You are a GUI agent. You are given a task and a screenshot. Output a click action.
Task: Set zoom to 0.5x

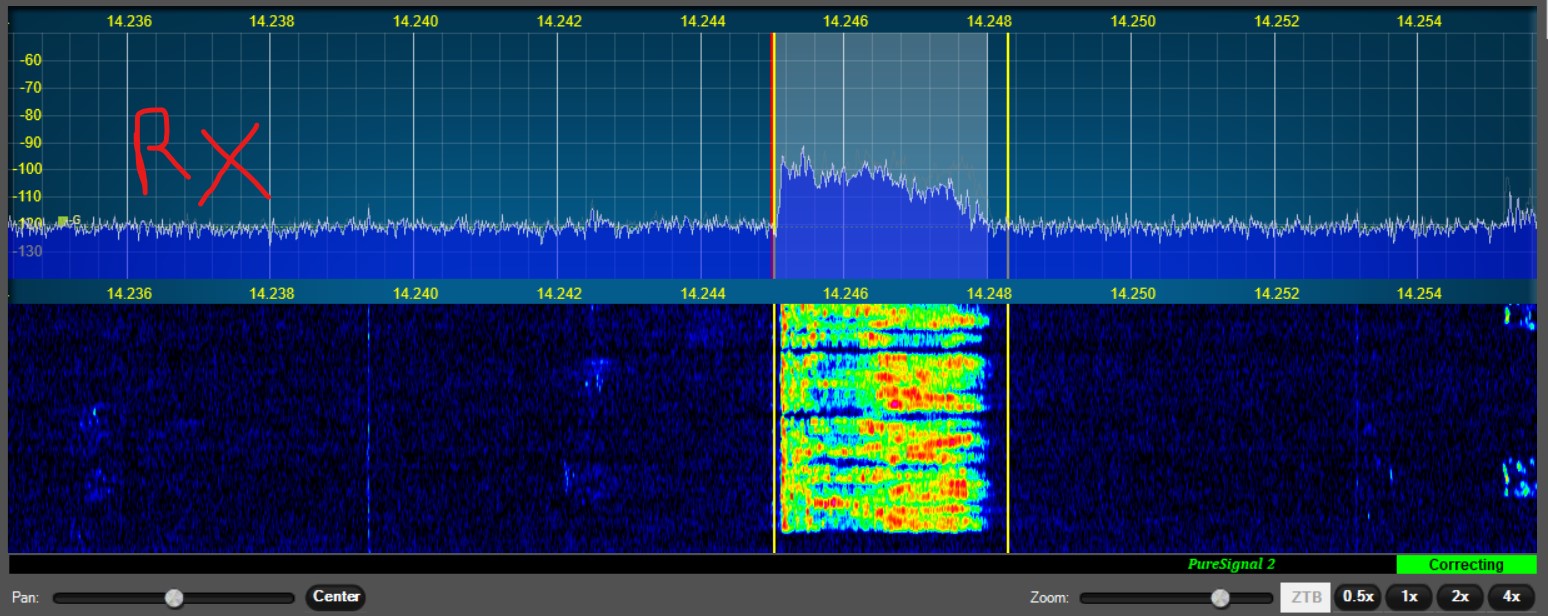[1357, 597]
